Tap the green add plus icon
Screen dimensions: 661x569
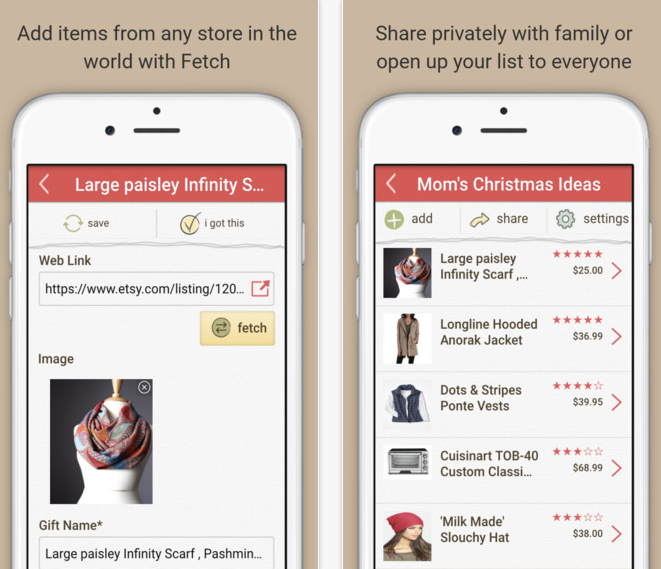[394, 220]
